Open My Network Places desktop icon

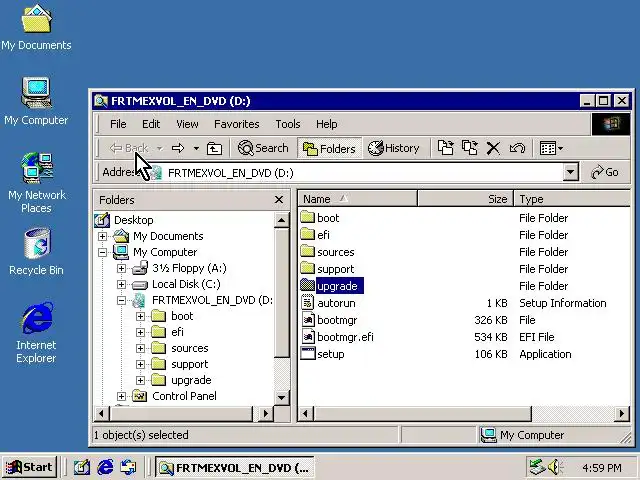point(36,182)
